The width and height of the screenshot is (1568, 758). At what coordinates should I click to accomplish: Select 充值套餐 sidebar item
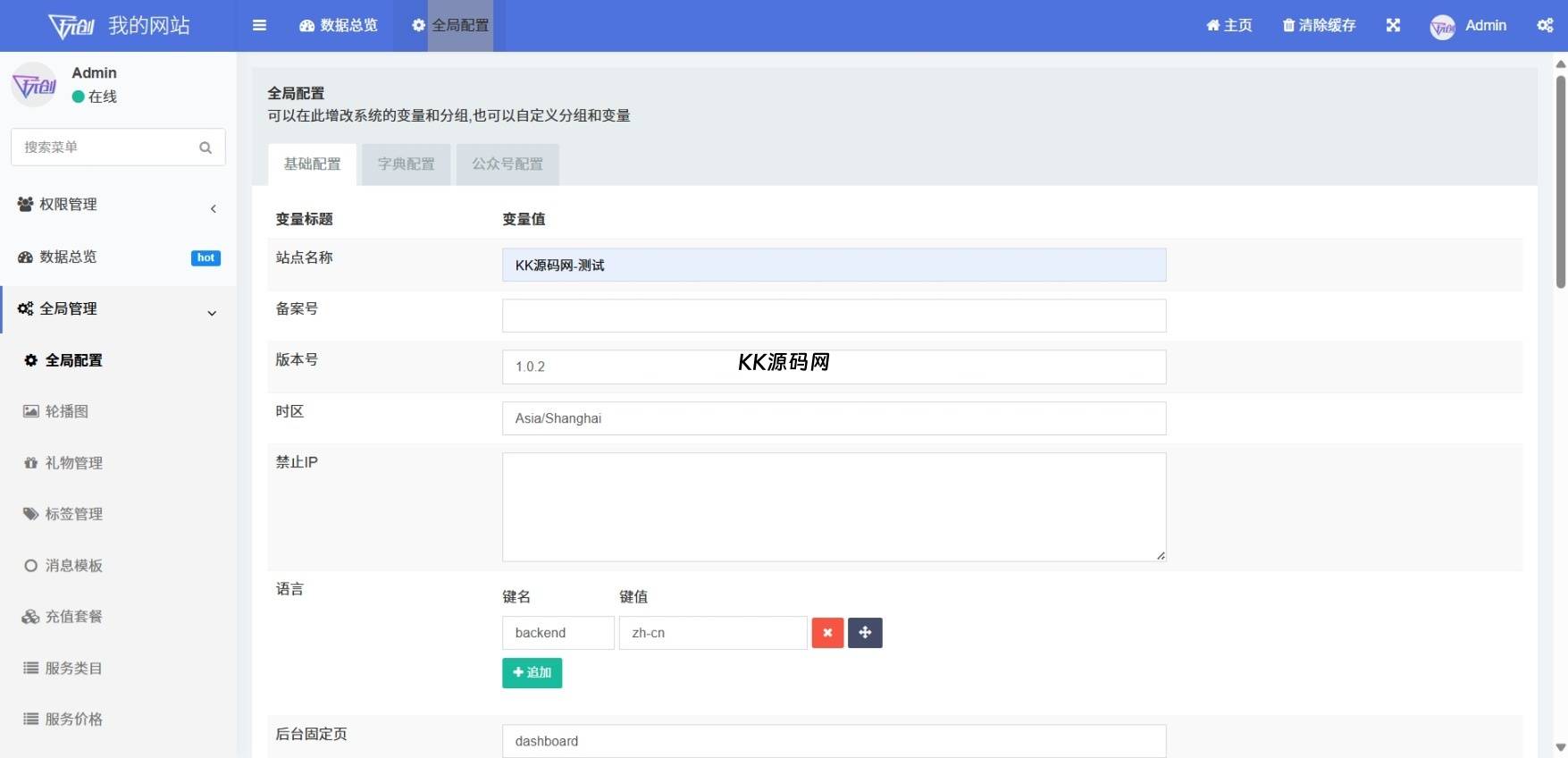73,617
